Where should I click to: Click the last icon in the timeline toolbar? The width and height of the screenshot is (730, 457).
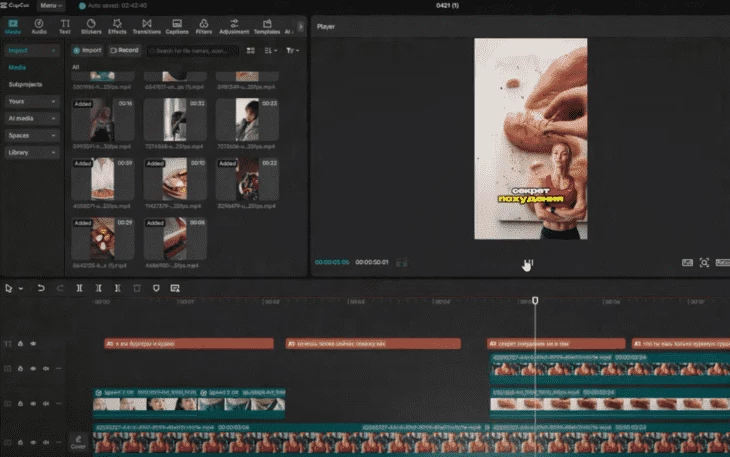click(x=175, y=288)
